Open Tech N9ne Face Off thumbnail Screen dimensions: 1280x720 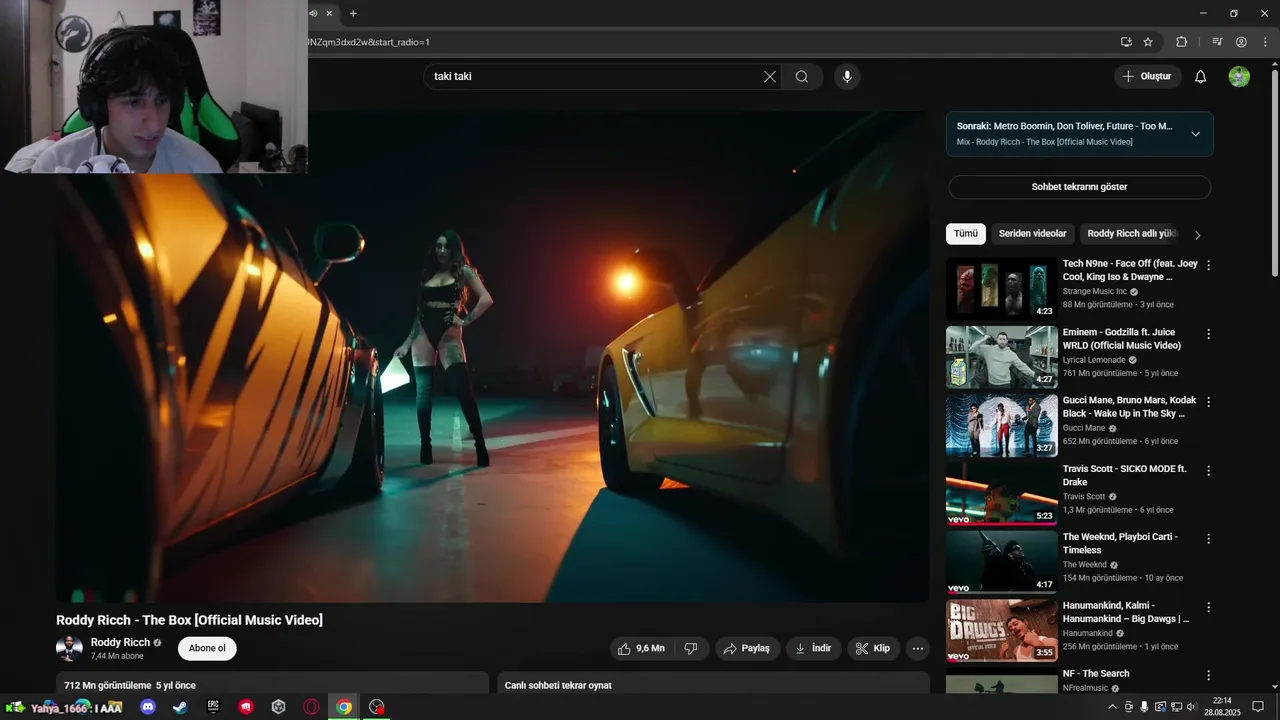pos(1001,289)
